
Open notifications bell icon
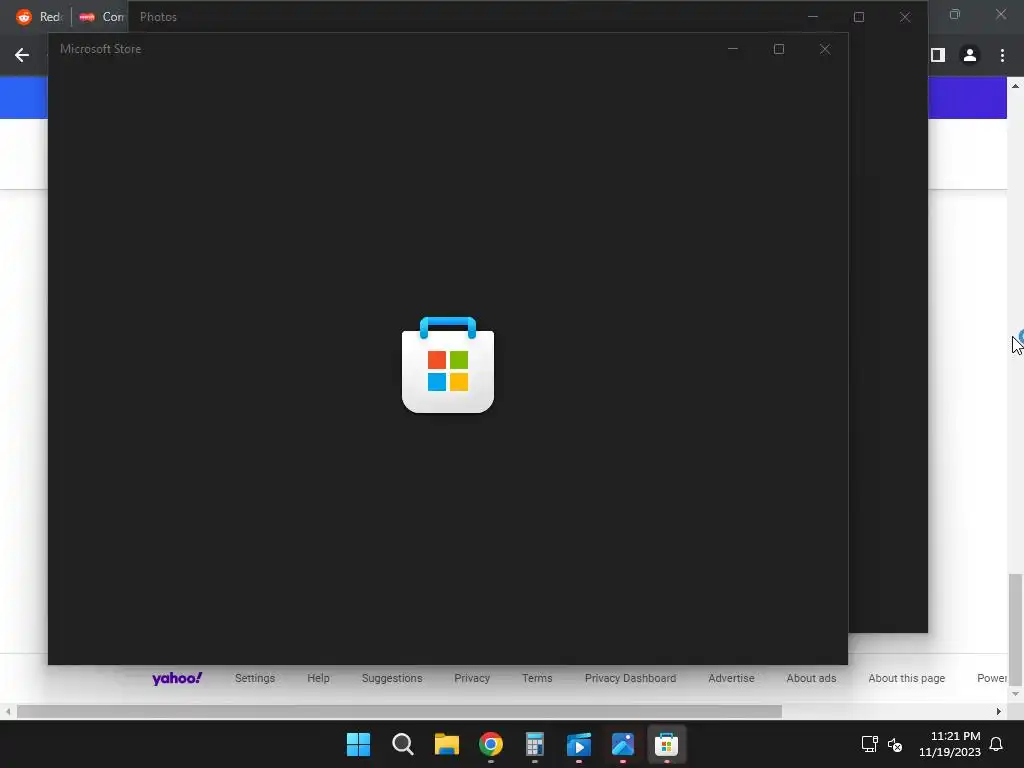pos(996,744)
